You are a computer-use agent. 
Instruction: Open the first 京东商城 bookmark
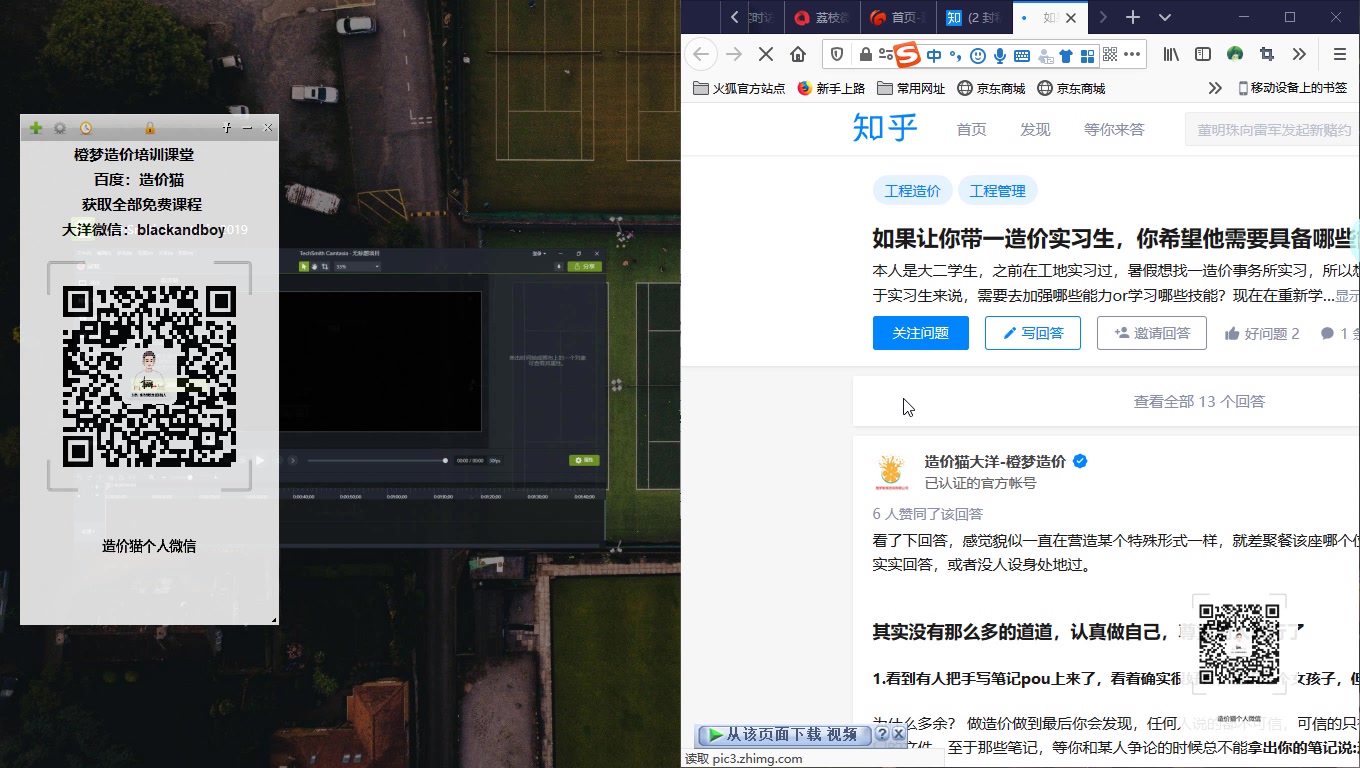point(992,88)
